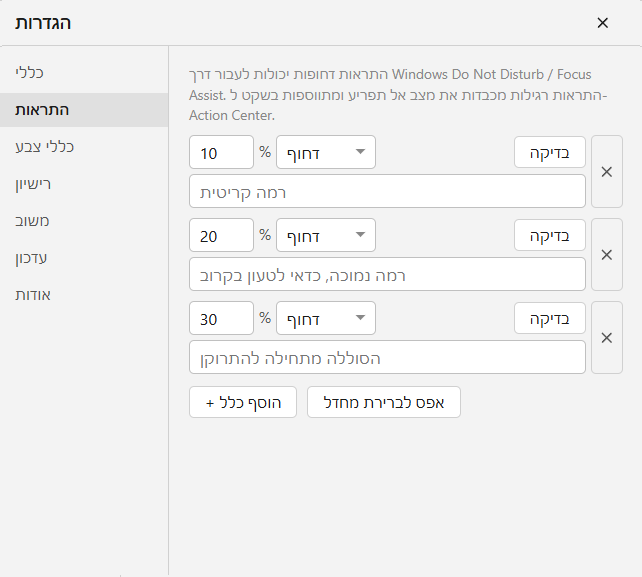Open the אודות section
Screen dimensions: 642x577
[x=84, y=295]
